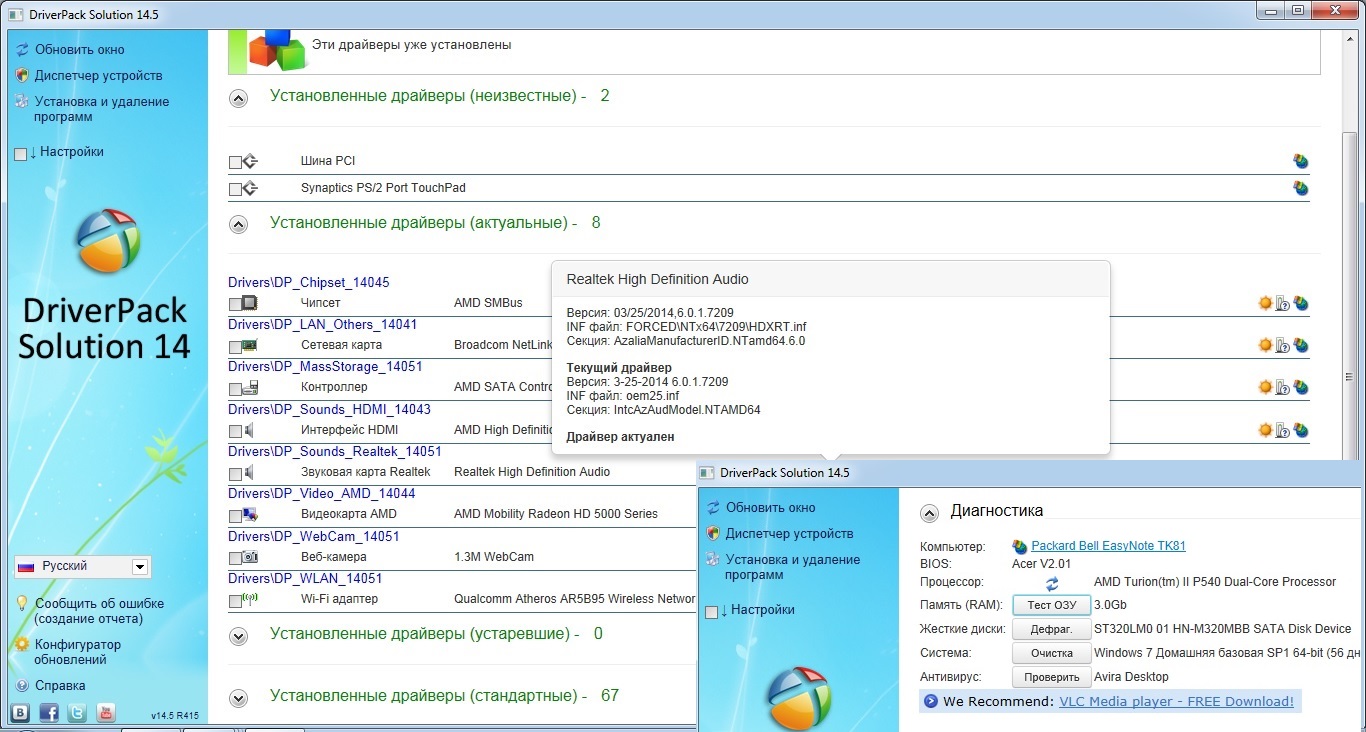Expand the Установленные драйверы (устаревшие) section
Viewport: 1366px width, 732px height.
pyautogui.click(x=238, y=635)
